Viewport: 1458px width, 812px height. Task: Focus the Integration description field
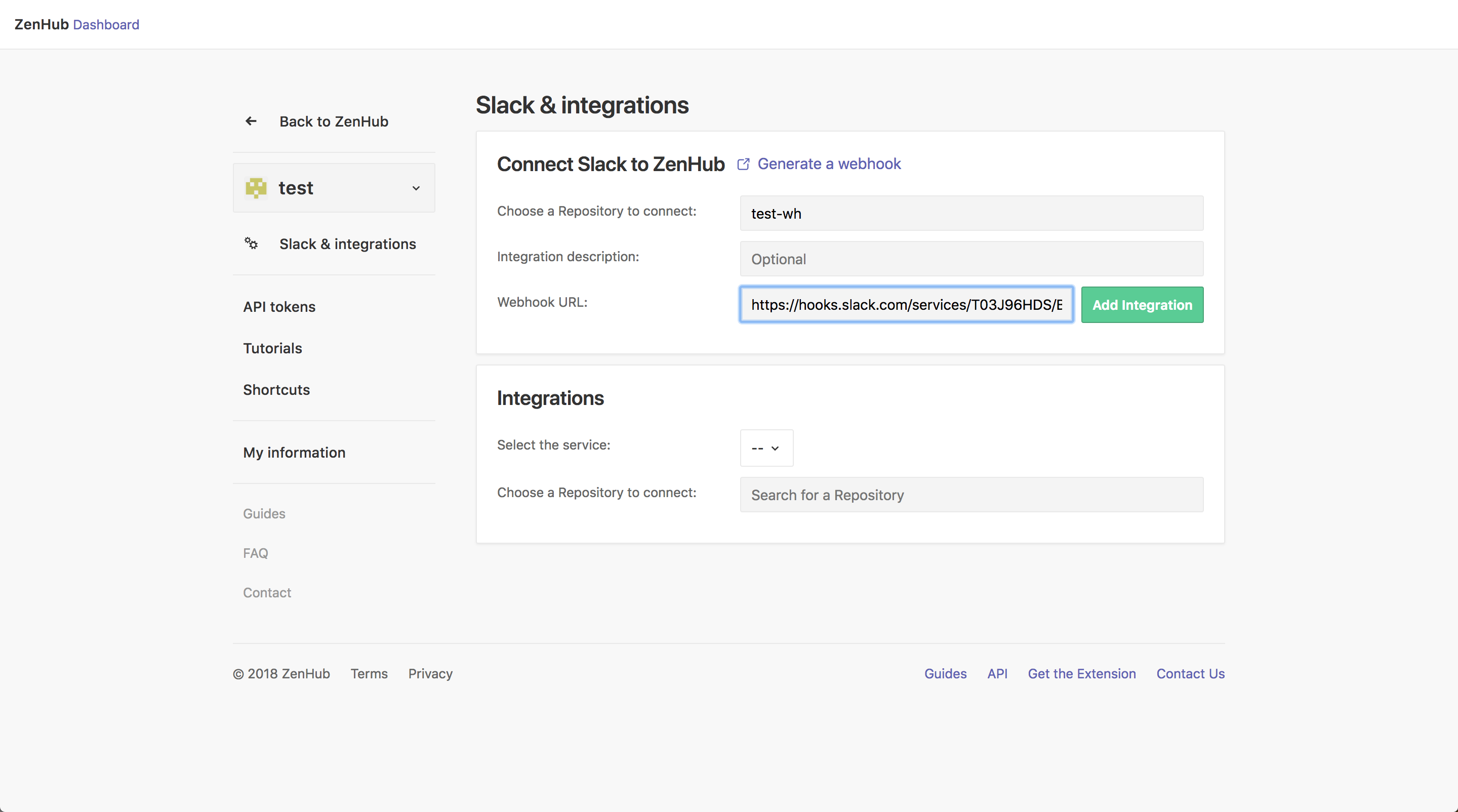pyautogui.click(x=971, y=259)
